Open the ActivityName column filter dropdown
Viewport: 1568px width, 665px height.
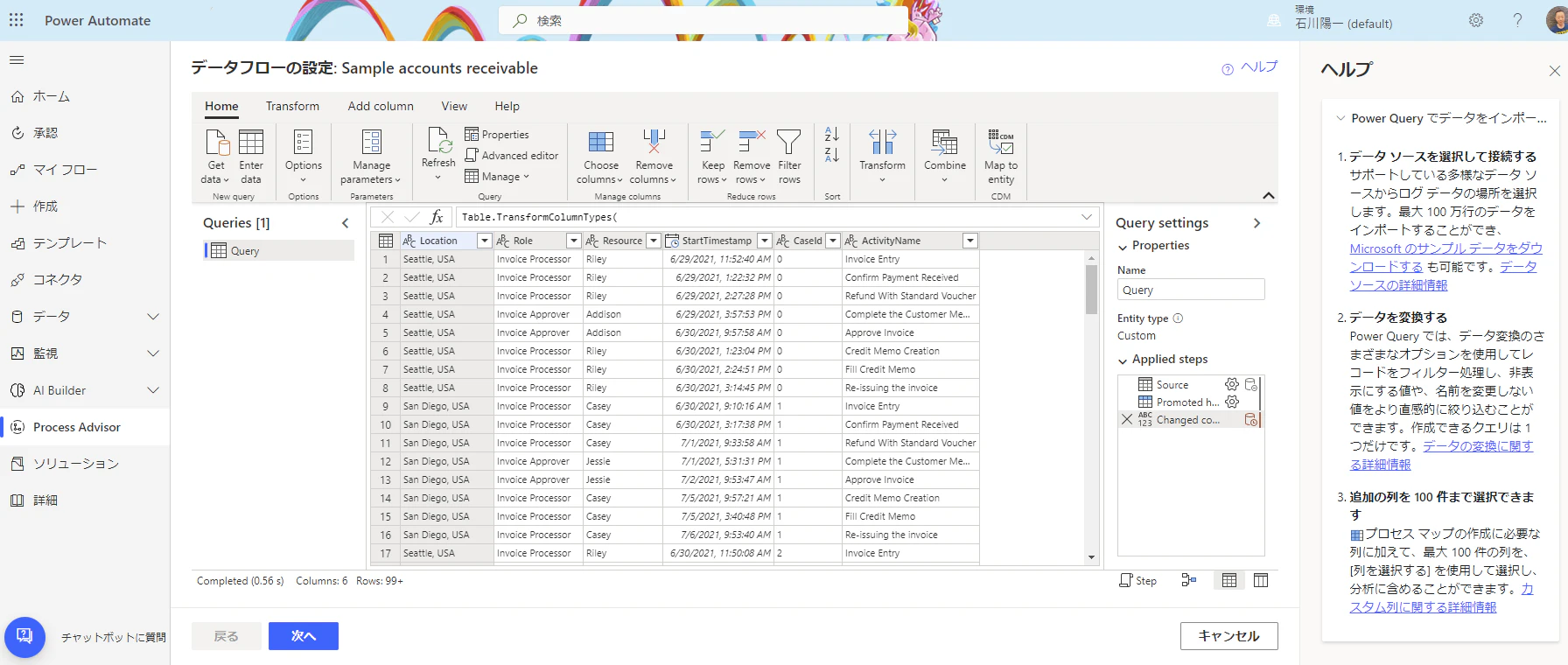click(x=969, y=241)
